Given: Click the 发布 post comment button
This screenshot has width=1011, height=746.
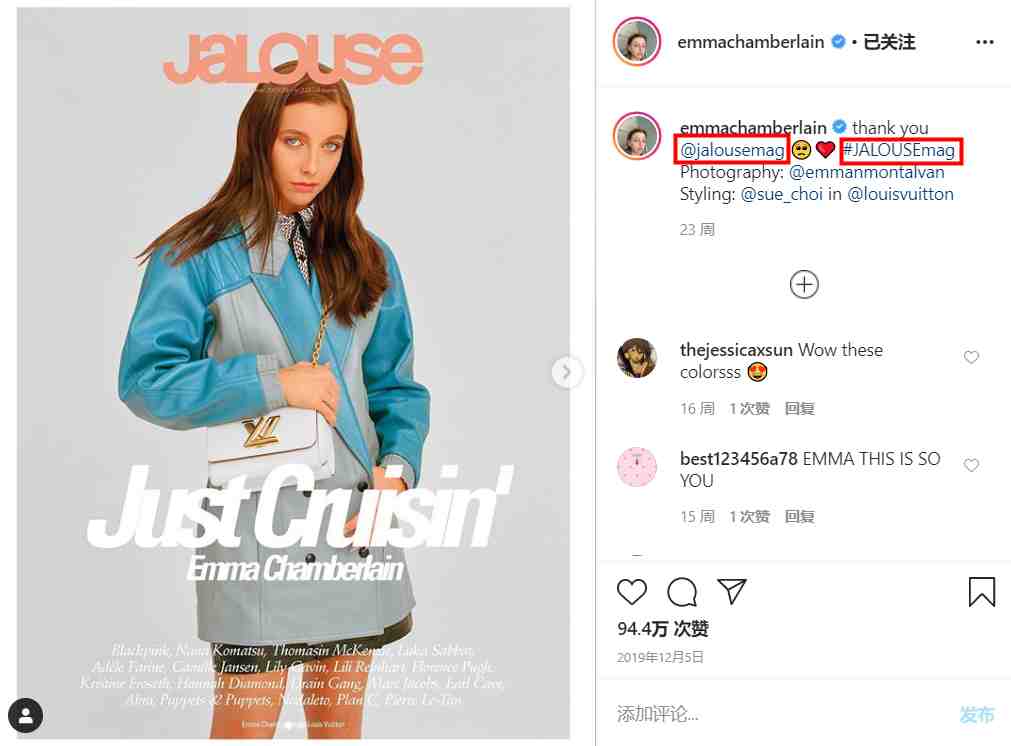Looking at the screenshot, I should coord(977,714).
